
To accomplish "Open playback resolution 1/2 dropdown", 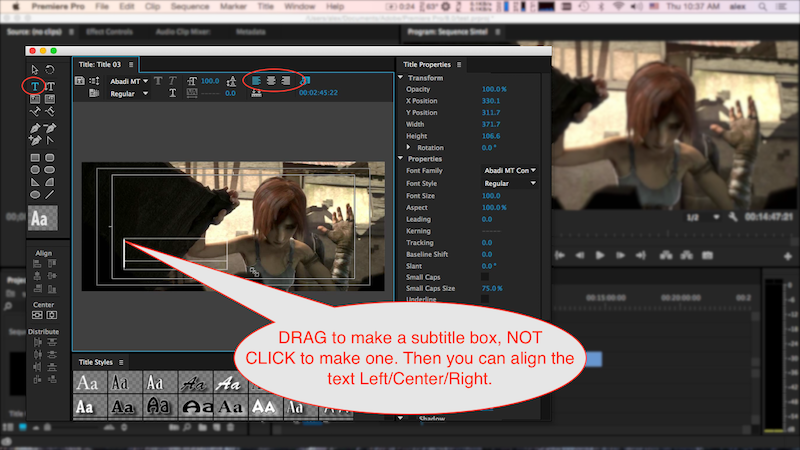I will coord(702,217).
